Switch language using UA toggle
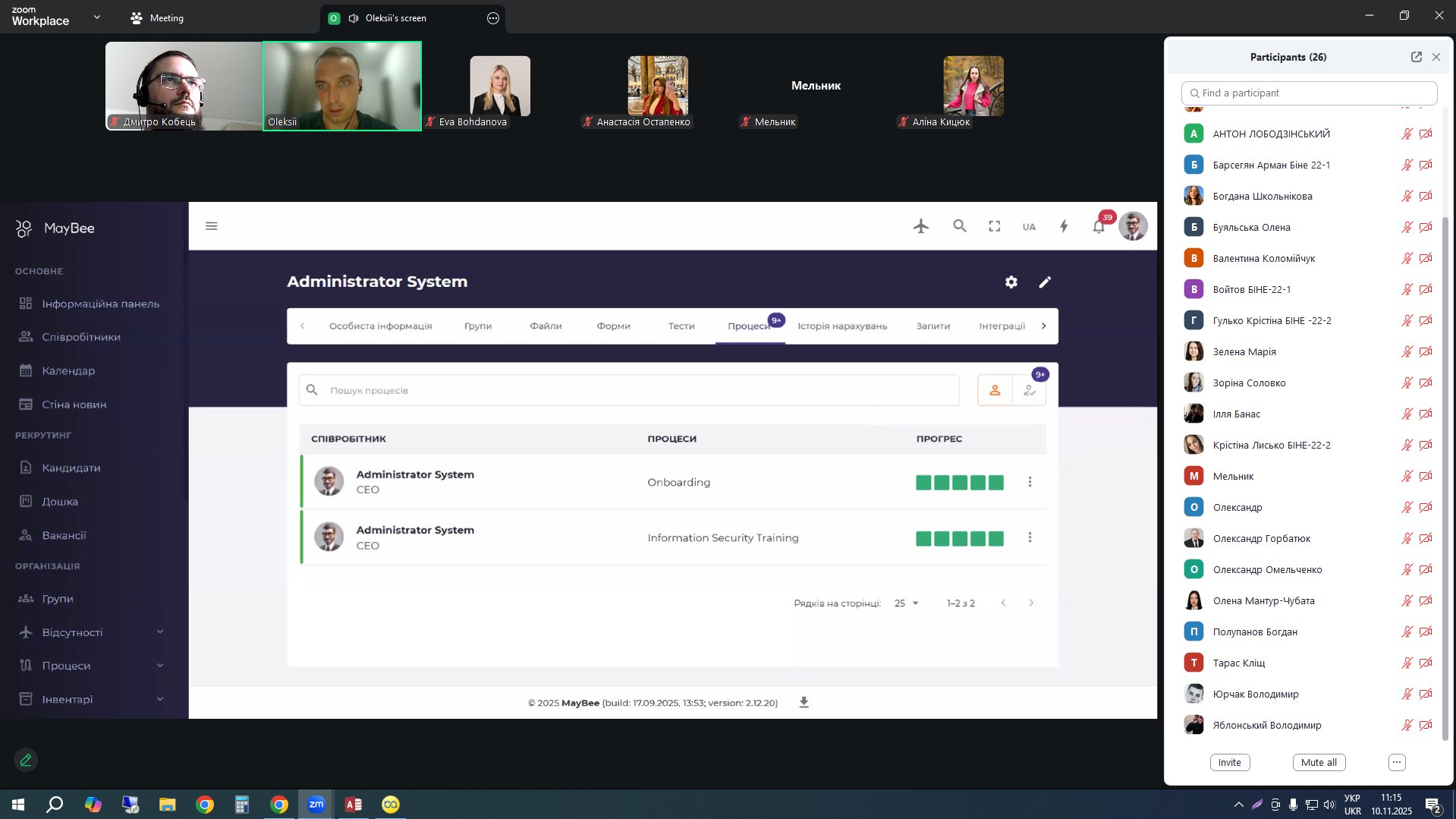The width and height of the screenshot is (1456, 819). (1029, 227)
